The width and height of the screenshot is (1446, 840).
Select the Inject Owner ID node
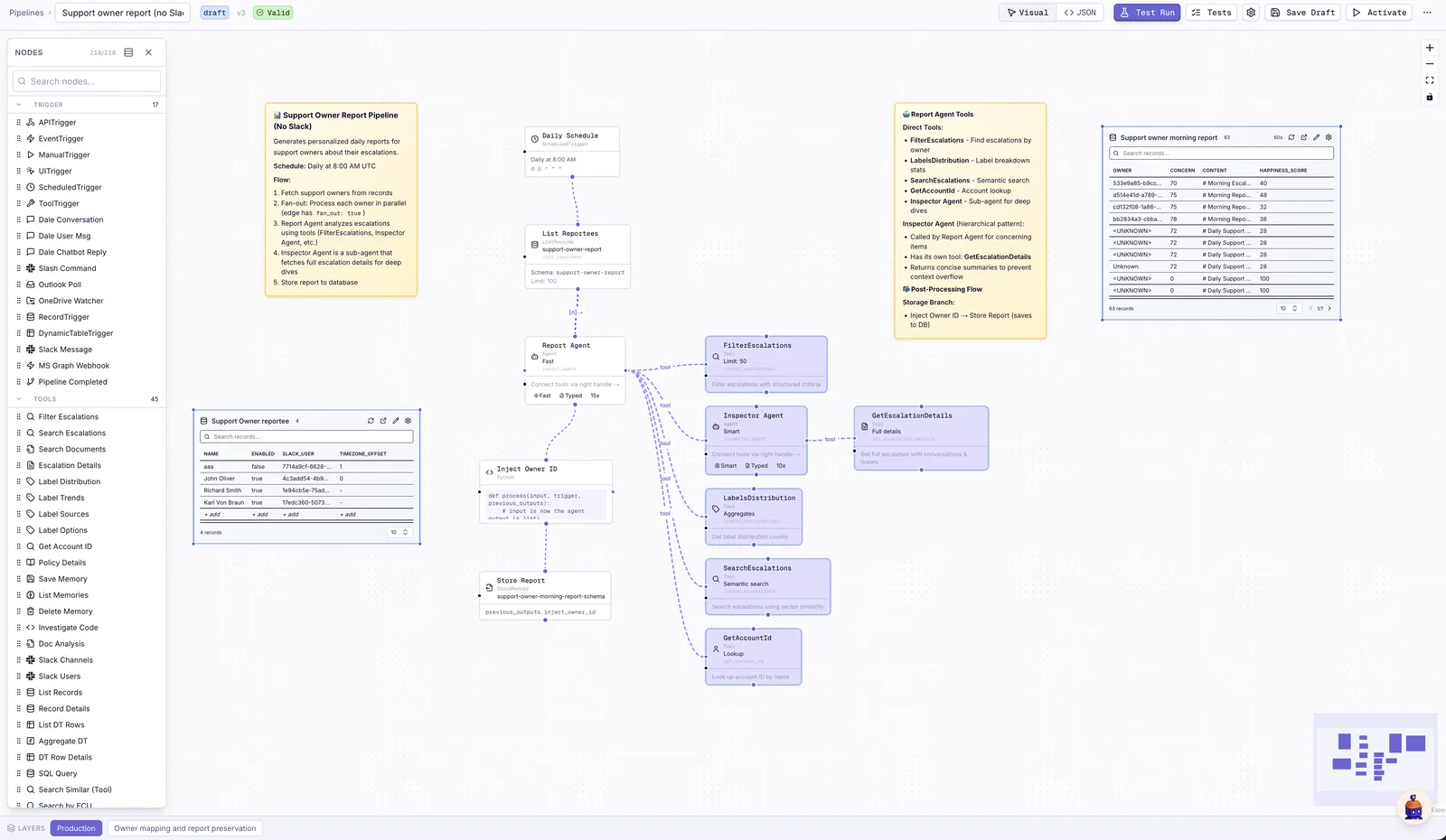546,492
